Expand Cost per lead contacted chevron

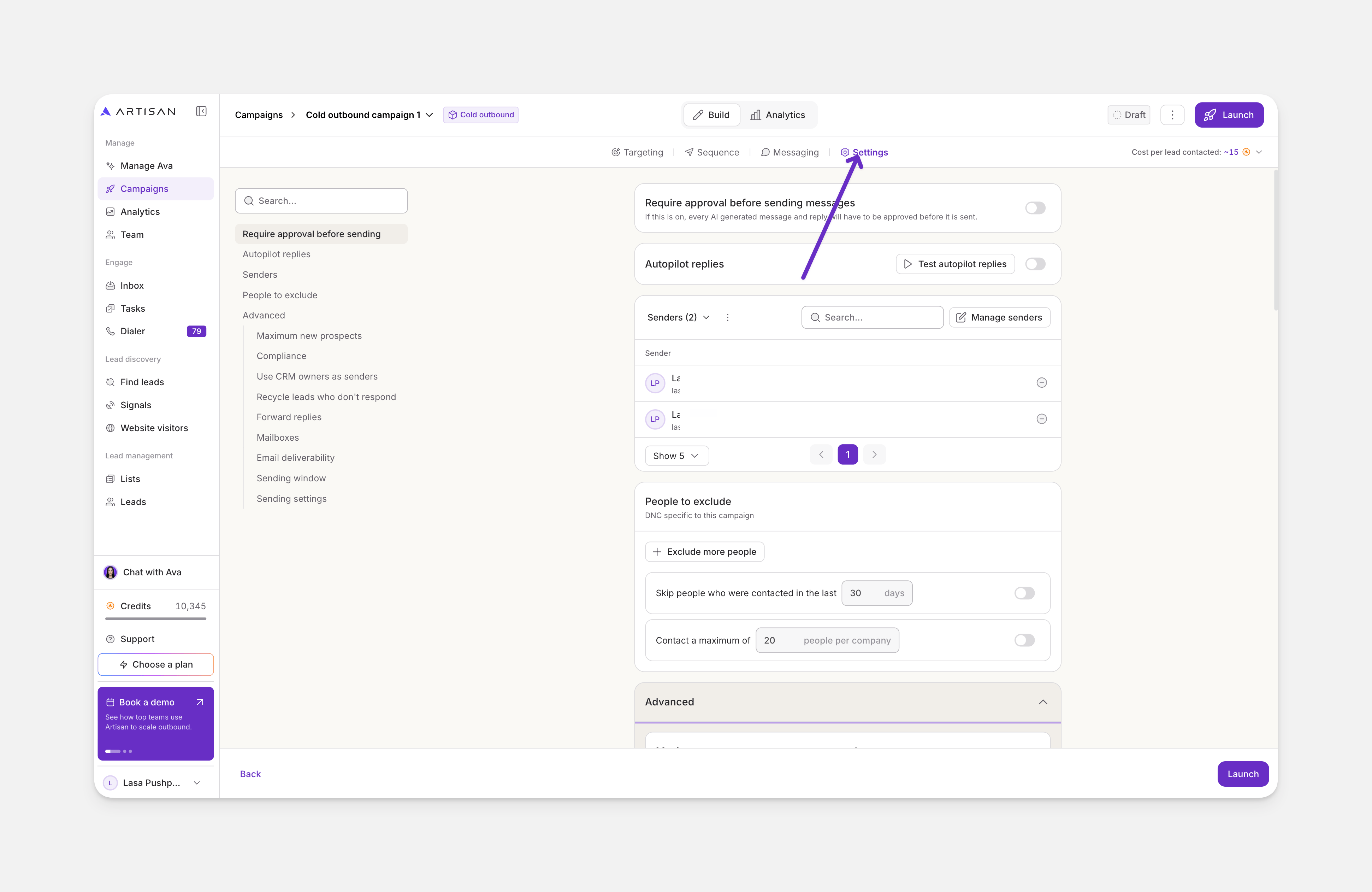pyautogui.click(x=1259, y=152)
